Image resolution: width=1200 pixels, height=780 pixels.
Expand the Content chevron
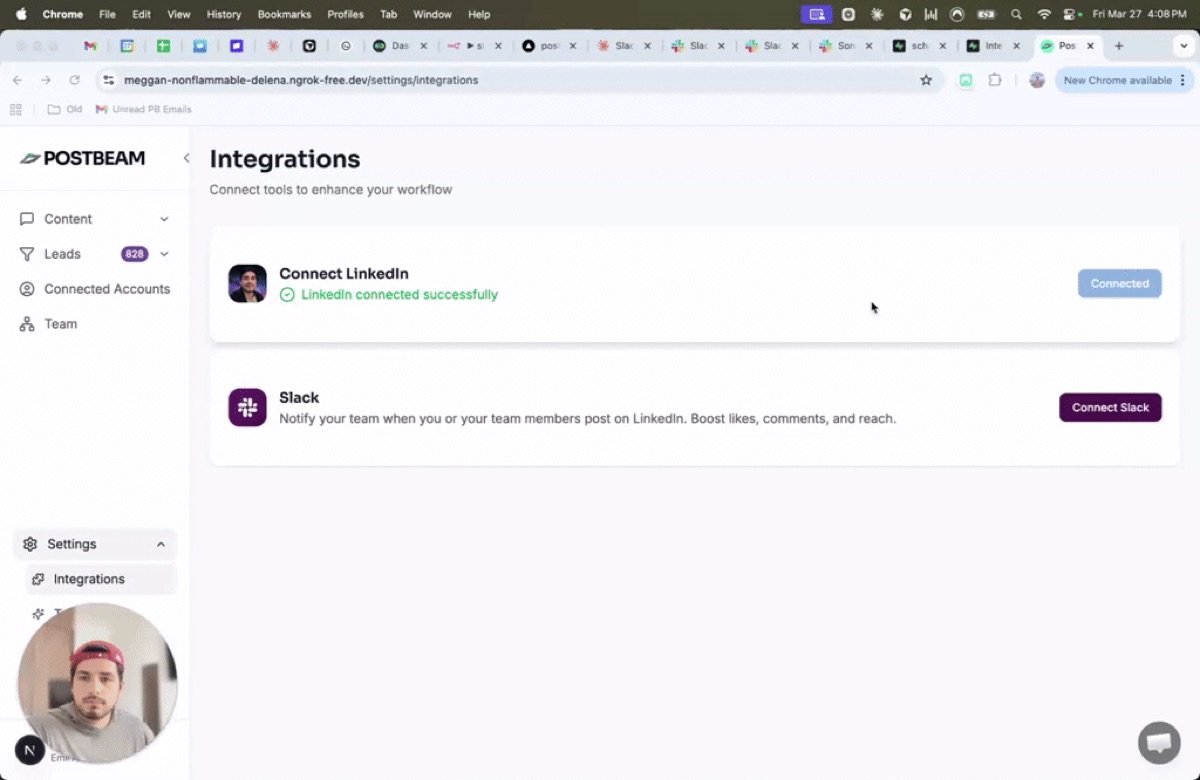164,219
